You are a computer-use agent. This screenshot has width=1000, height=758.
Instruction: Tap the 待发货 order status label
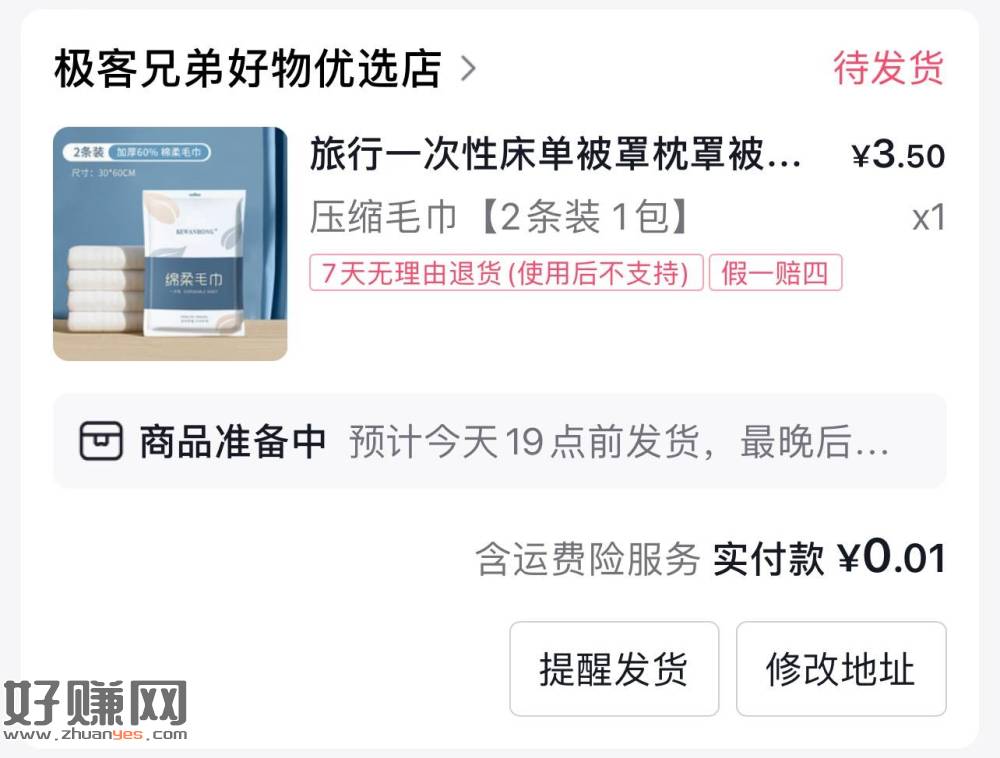click(888, 68)
